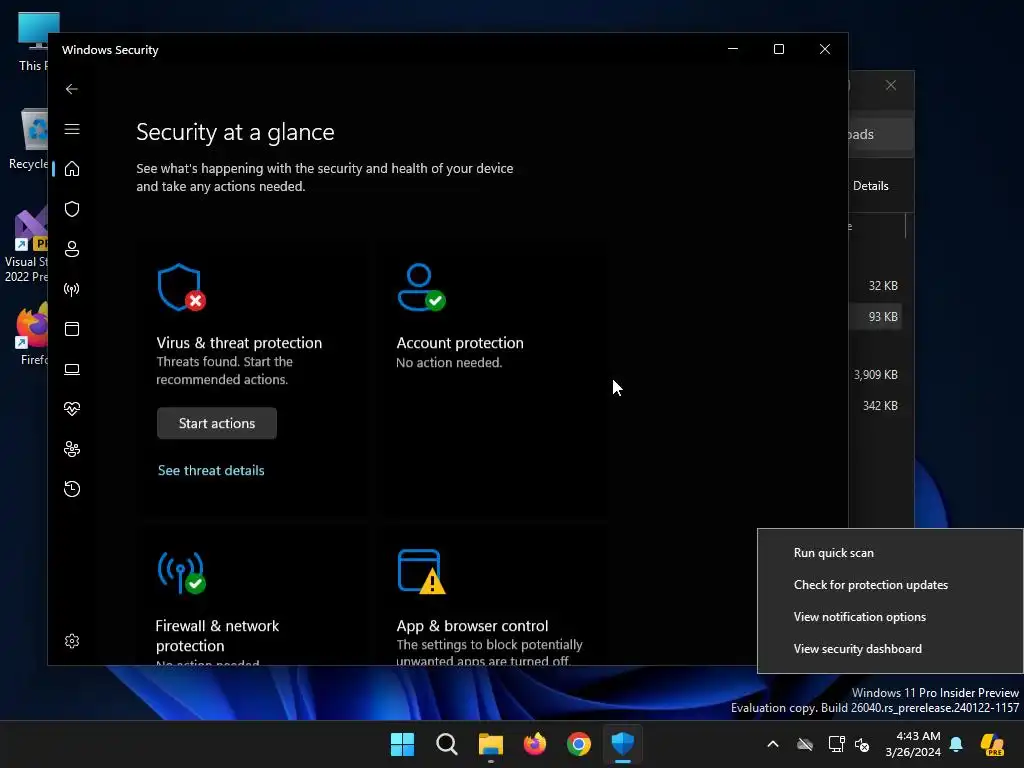The width and height of the screenshot is (1024, 768).
Task: Select the 3,909 KB file row behind
Action: (x=875, y=375)
